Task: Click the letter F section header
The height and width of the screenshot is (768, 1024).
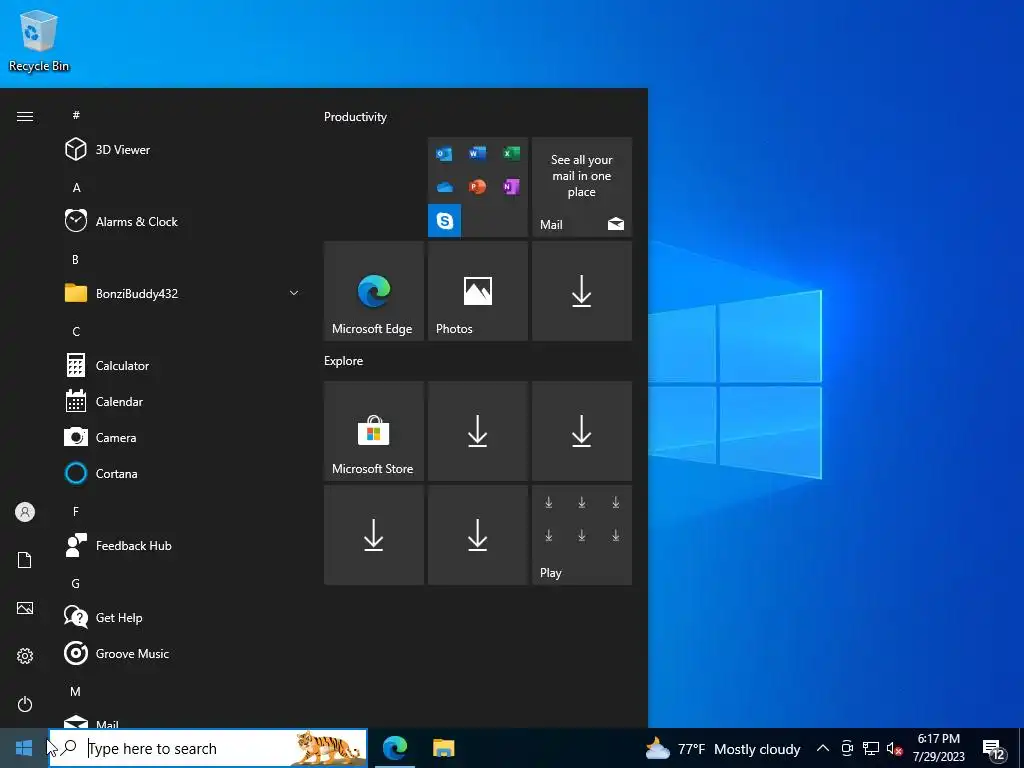Action: coord(76,512)
